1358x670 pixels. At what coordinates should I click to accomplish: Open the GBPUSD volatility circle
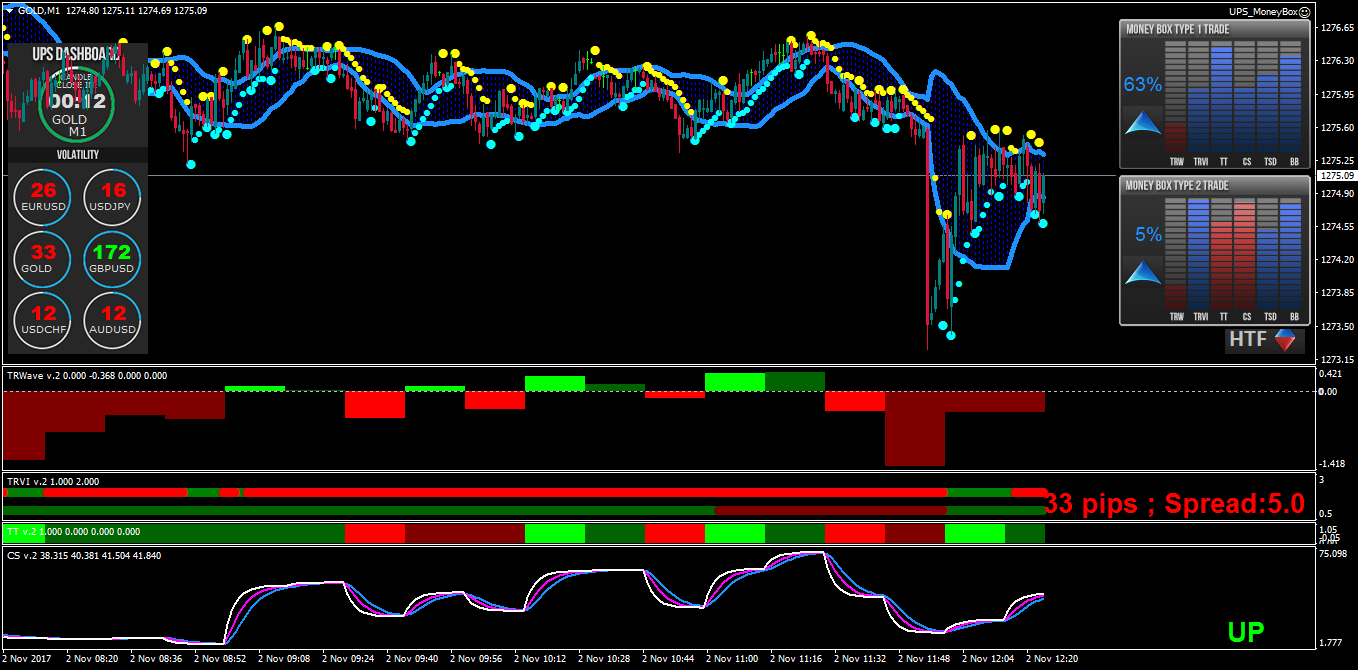[113, 259]
